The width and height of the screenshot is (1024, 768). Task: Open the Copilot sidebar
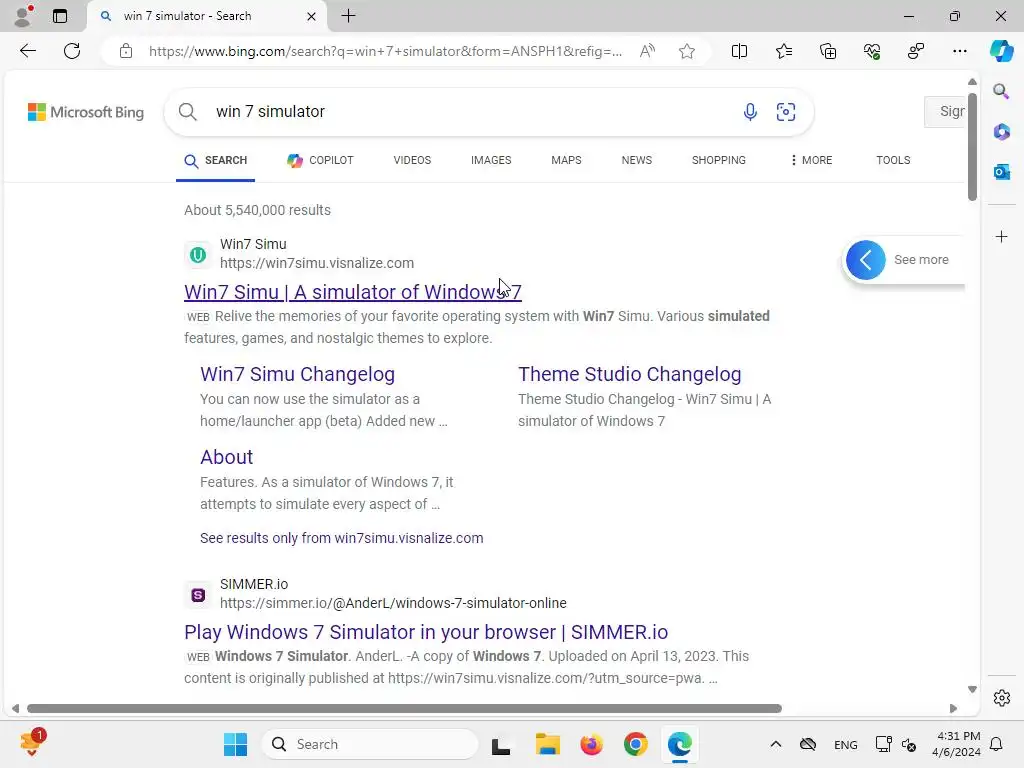pos(1001,51)
